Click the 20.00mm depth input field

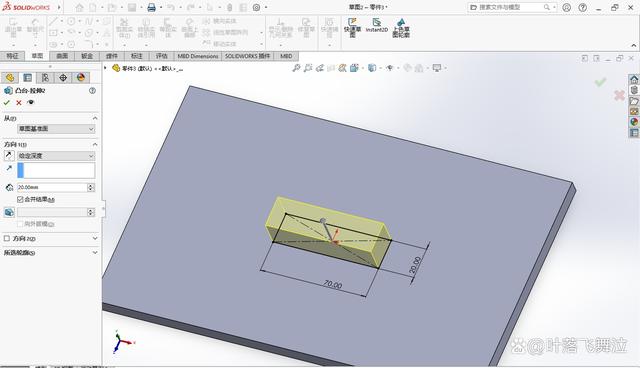tap(52, 187)
